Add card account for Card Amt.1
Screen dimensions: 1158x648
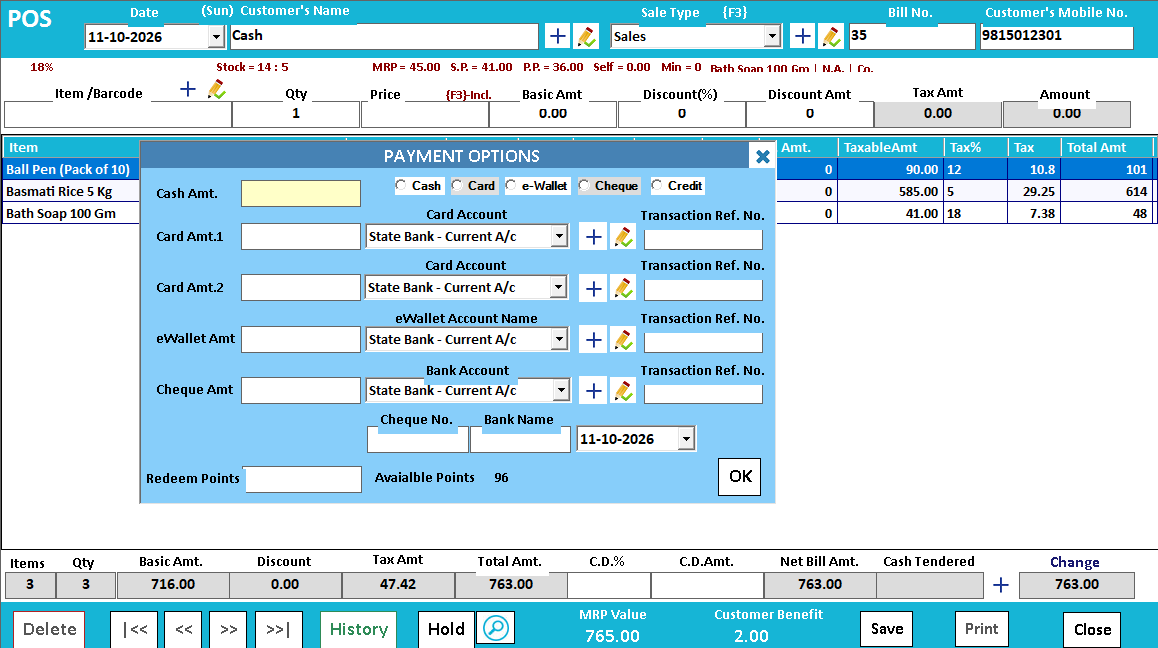[593, 237]
